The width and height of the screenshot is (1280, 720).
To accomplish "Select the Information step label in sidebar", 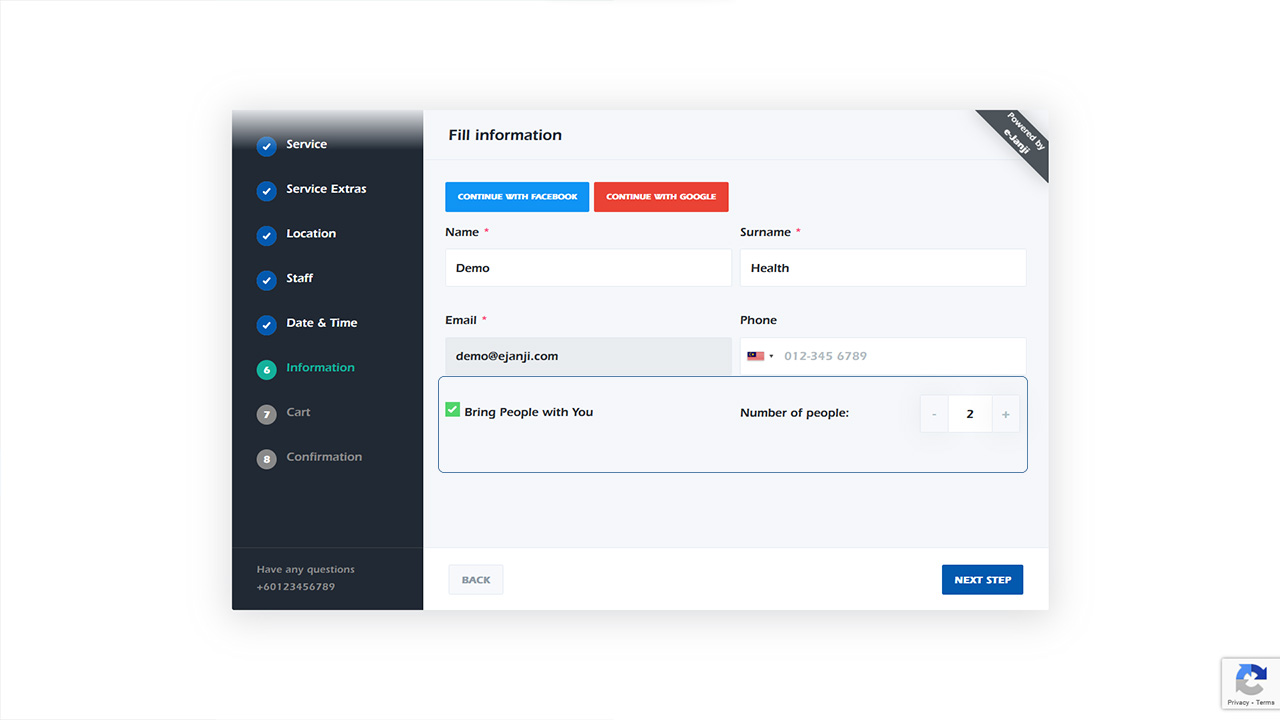I will pyautogui.click(x=320, y=368).
